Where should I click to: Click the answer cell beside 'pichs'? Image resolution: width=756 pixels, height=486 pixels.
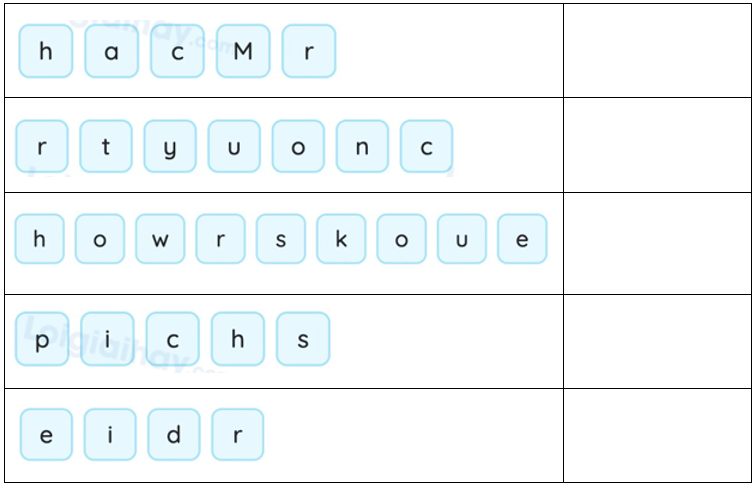pyautogui.click(x=656, y=341)
